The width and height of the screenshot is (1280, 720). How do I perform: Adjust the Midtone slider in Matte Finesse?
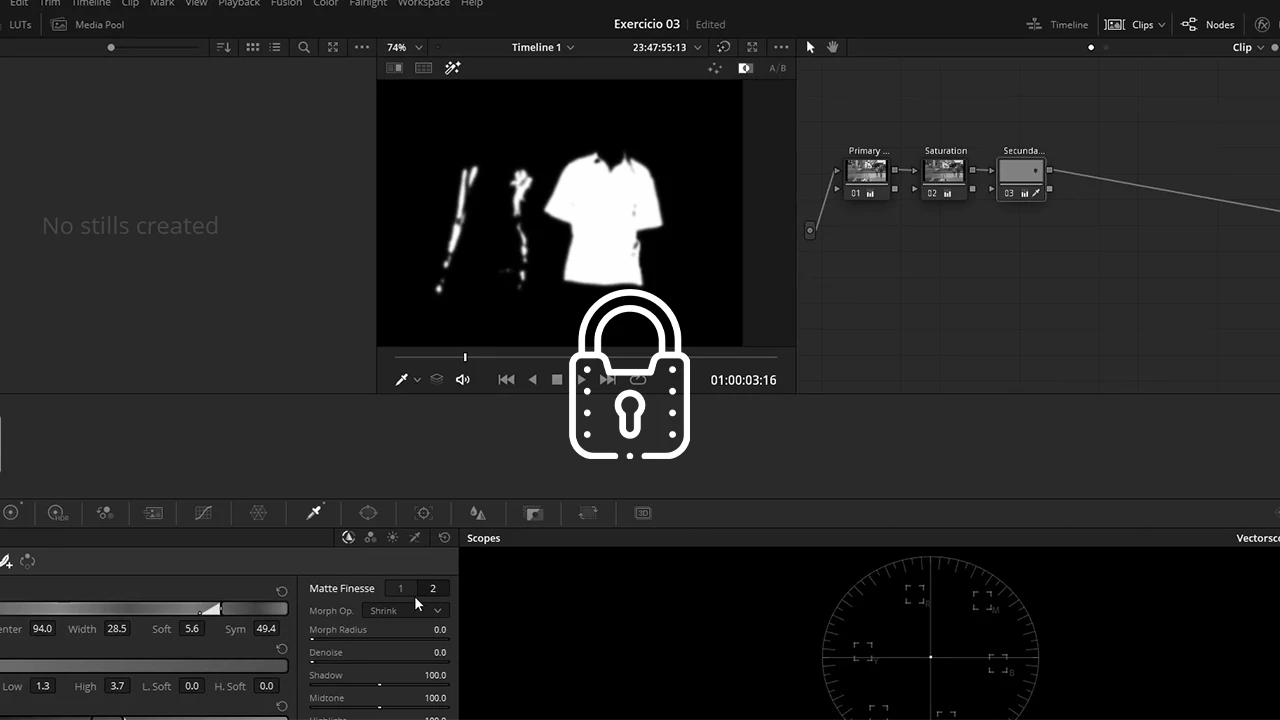[x=379, y=707]
